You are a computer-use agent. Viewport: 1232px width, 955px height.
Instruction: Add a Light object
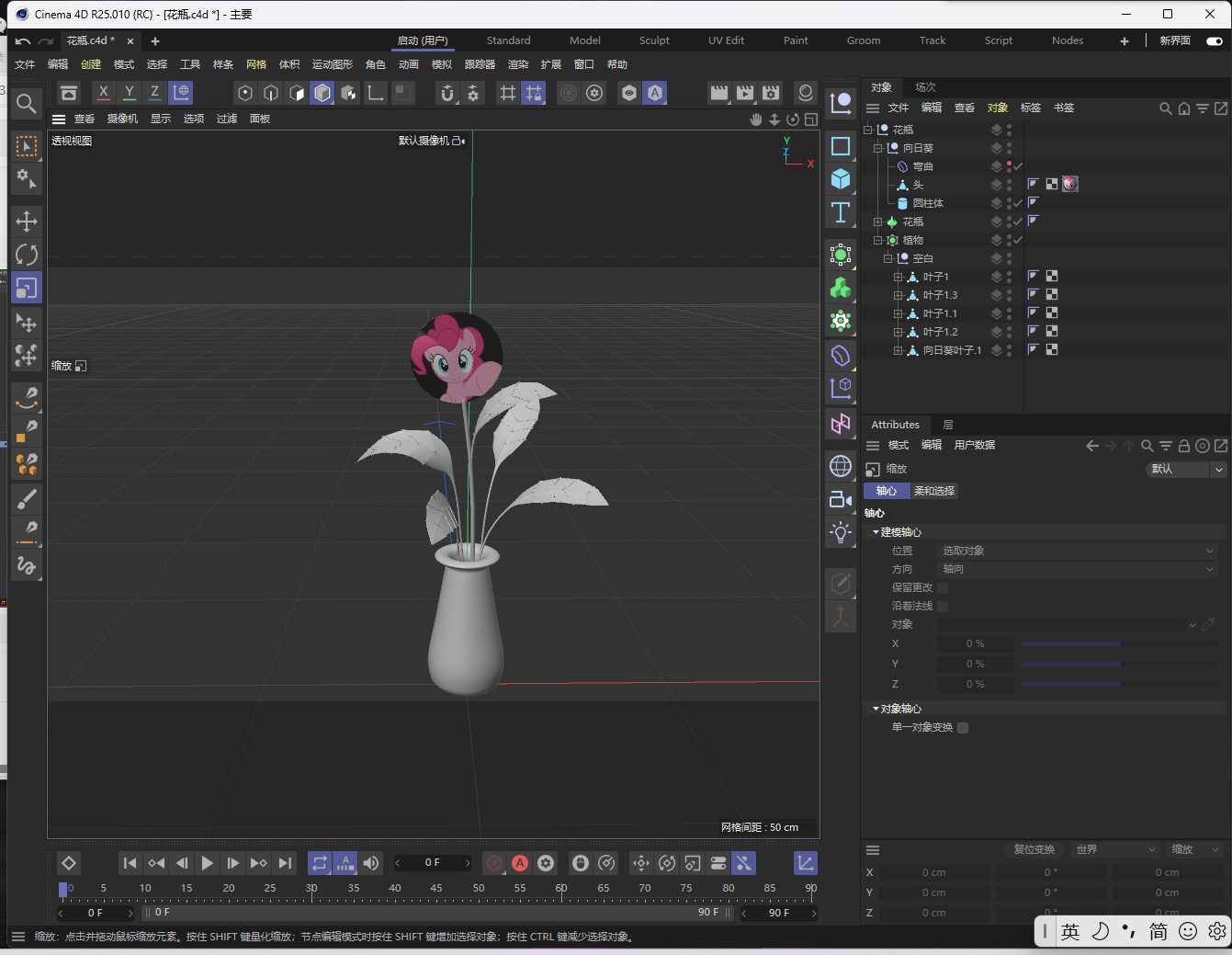pyautogui.click(x=841, y=532)
